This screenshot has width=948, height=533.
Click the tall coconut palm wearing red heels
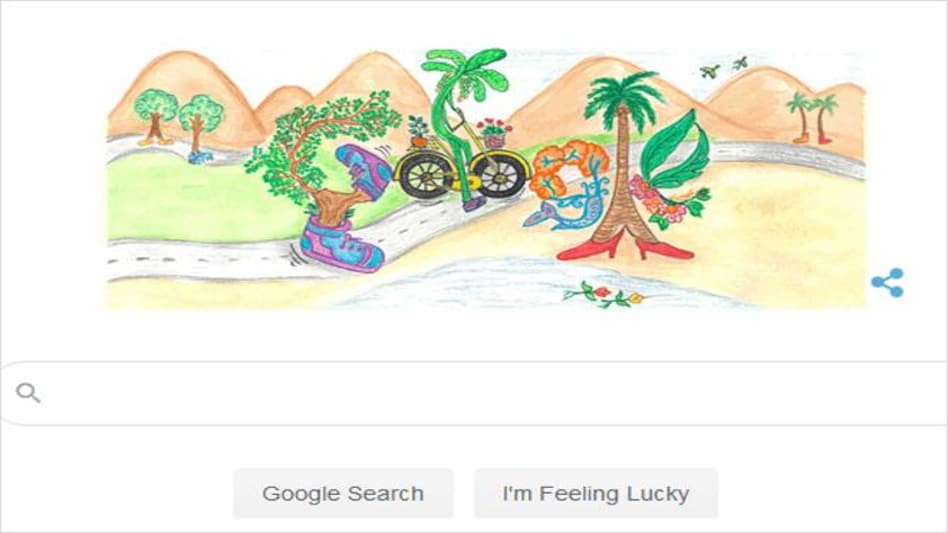[623, 163]
